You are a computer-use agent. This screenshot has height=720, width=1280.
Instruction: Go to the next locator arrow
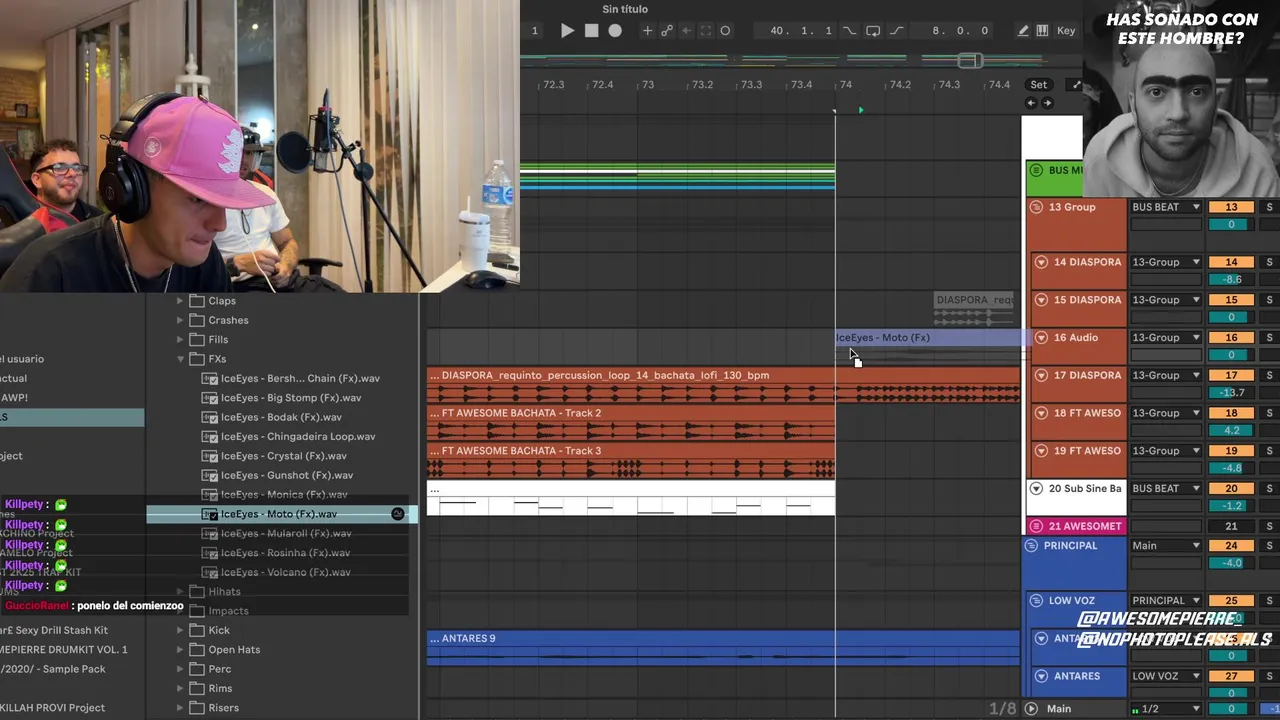pyautogui.click(x=1047, y=103)
